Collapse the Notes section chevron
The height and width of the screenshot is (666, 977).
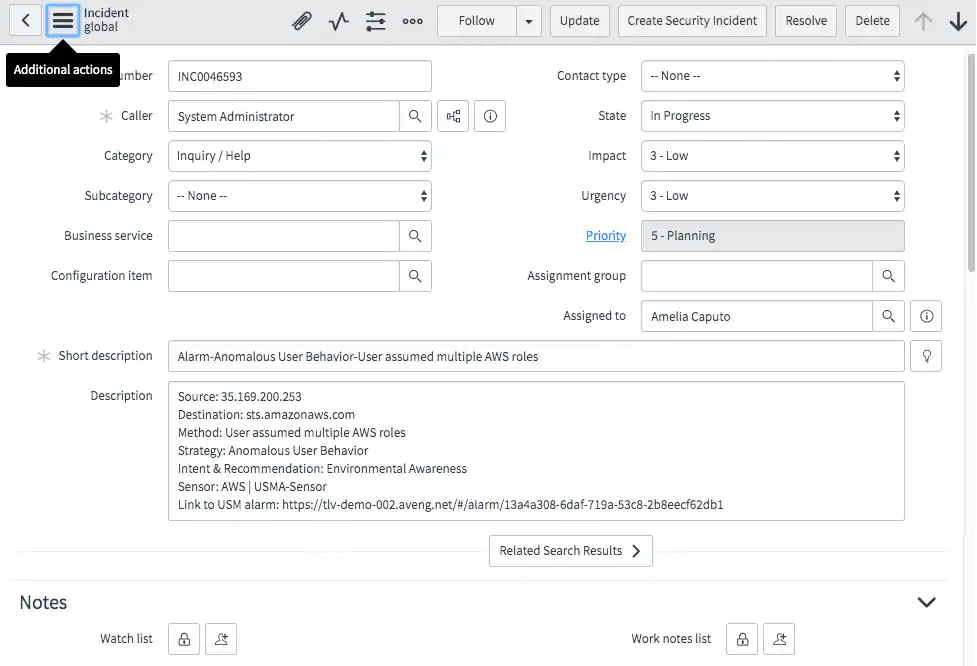(x=927, y=602)
